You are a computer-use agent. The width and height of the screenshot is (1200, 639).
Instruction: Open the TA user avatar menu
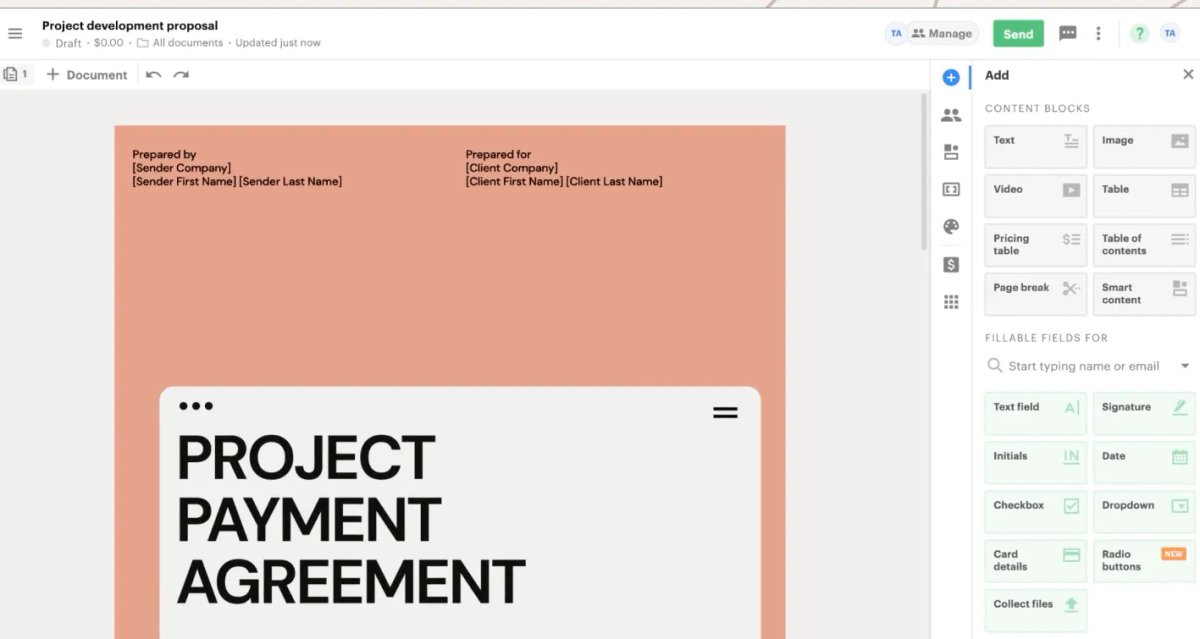click(x=1170, y=33)
